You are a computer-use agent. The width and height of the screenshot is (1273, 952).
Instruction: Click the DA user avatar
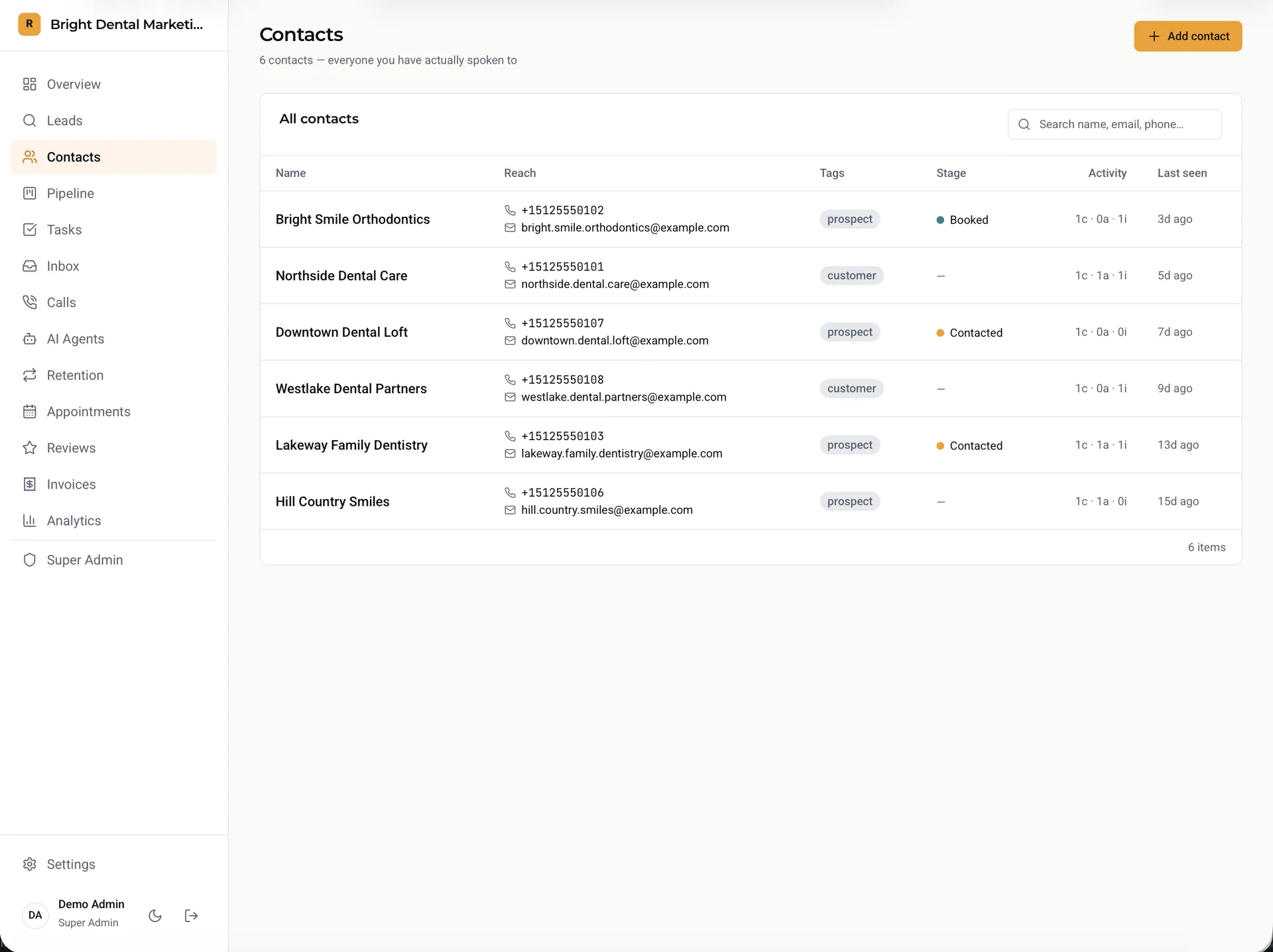pyautogui.click(x=35, y=915)
